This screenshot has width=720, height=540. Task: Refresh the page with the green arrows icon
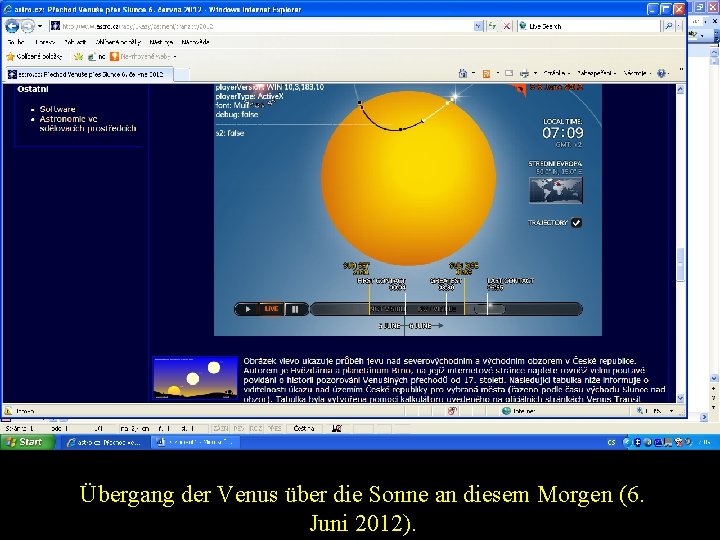tap(492, 26)
